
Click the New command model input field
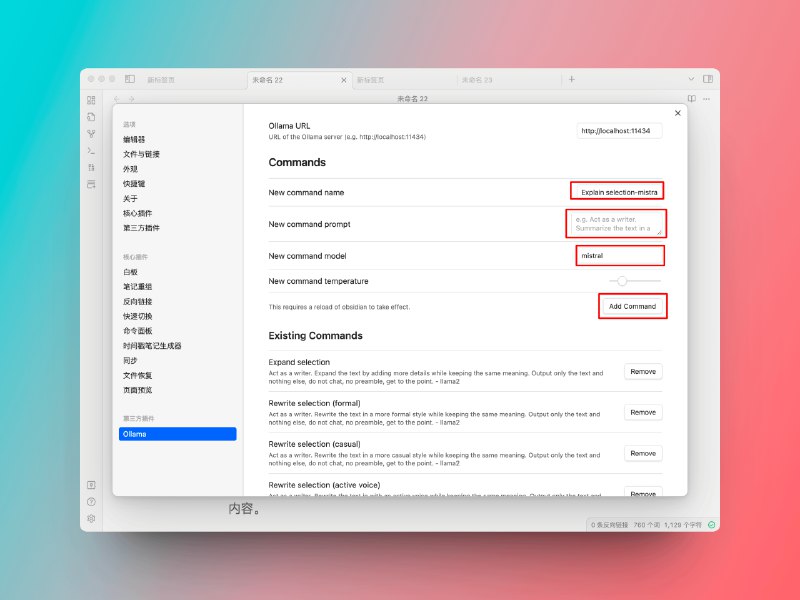pos(620,256)
